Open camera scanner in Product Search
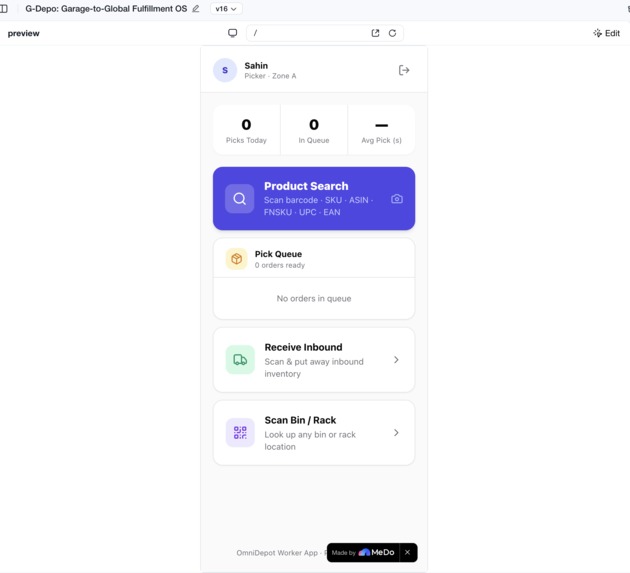This screenshot has width=630, height=573. (397, 199)
